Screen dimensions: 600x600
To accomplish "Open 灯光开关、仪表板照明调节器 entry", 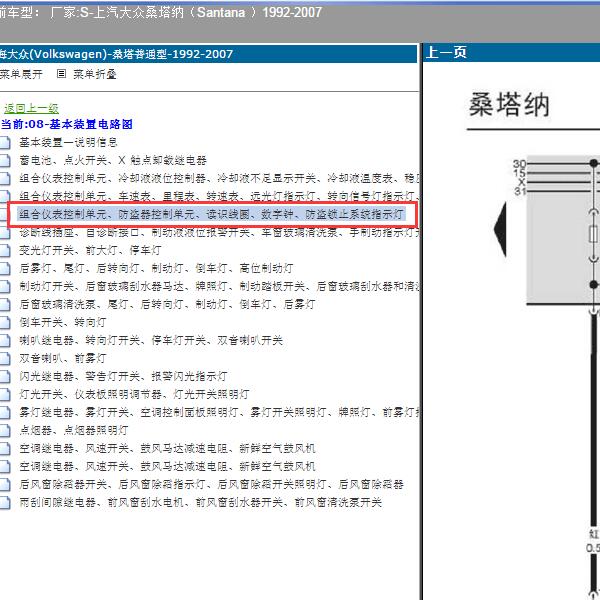I will pyautogui.click(x=134, y=394).
